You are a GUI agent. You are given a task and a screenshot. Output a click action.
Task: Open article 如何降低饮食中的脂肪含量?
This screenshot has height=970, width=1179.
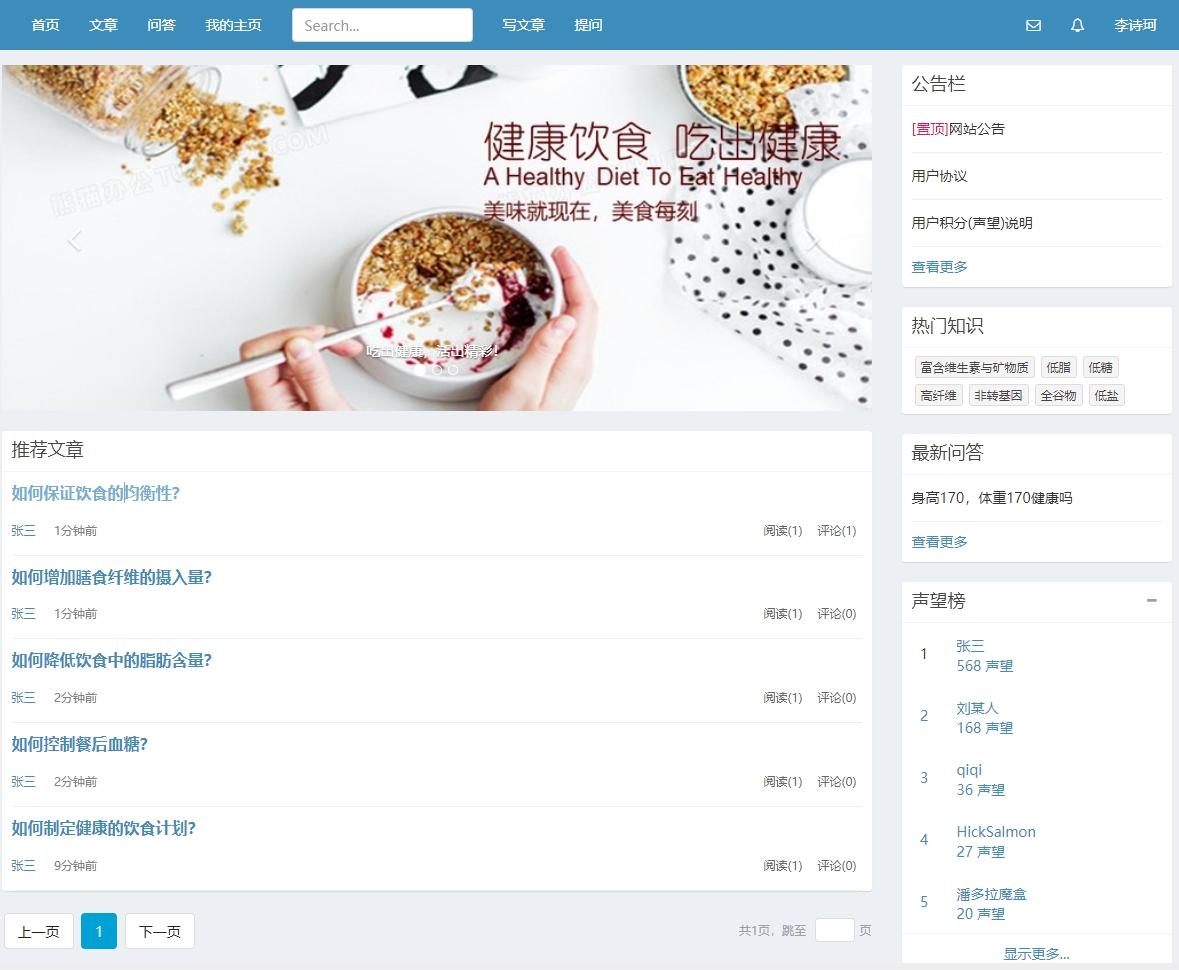(x=111, y=660)
